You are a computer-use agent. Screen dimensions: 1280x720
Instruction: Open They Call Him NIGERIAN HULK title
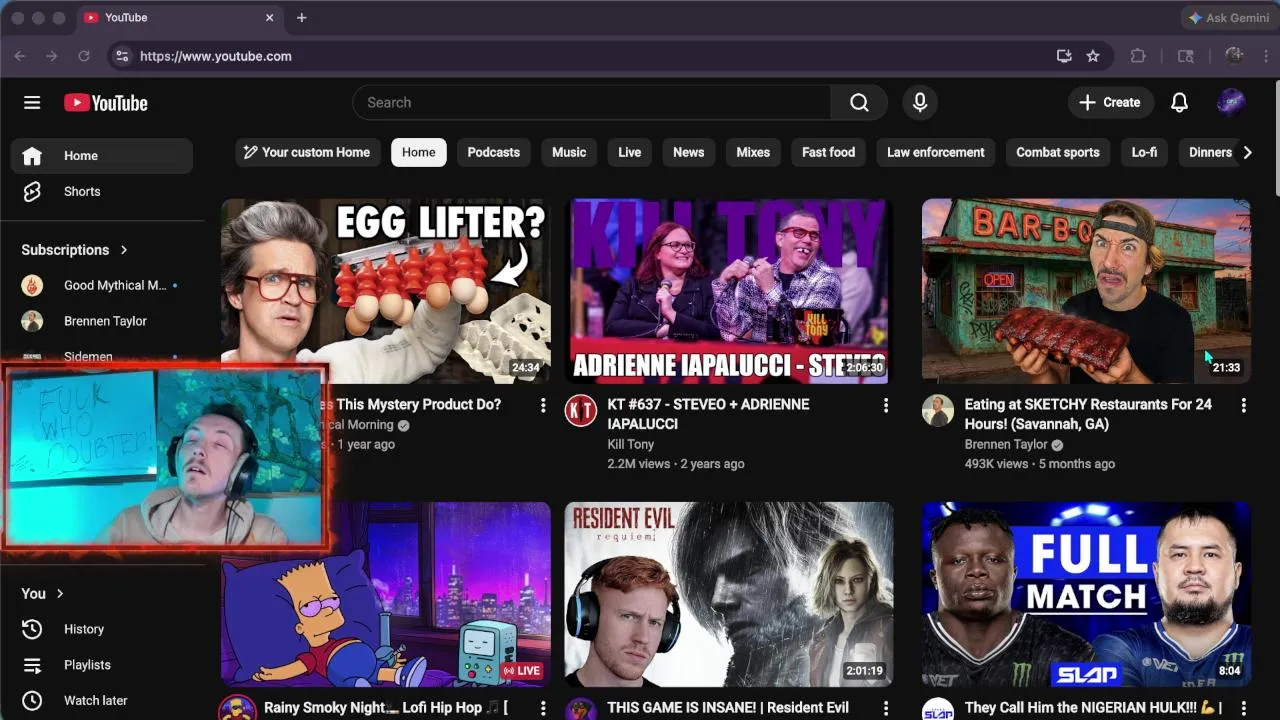point(1093,708)
